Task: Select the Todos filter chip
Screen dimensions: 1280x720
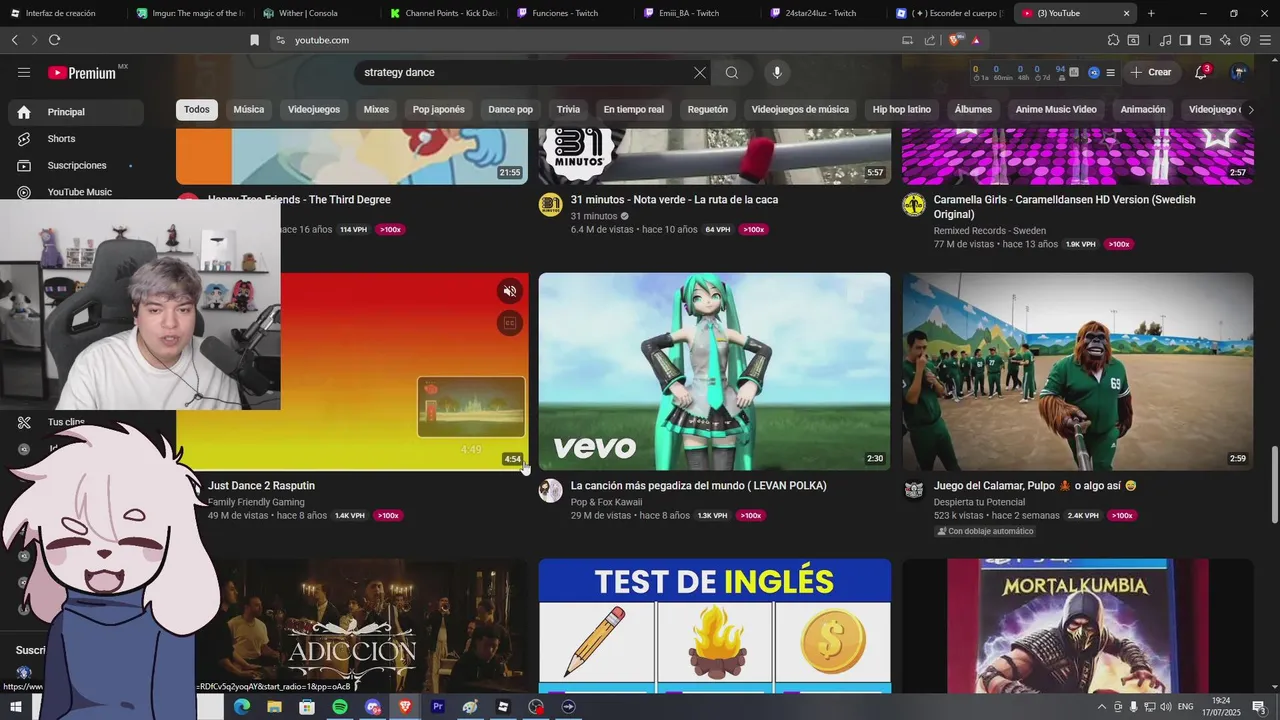Action: point(197,109)
